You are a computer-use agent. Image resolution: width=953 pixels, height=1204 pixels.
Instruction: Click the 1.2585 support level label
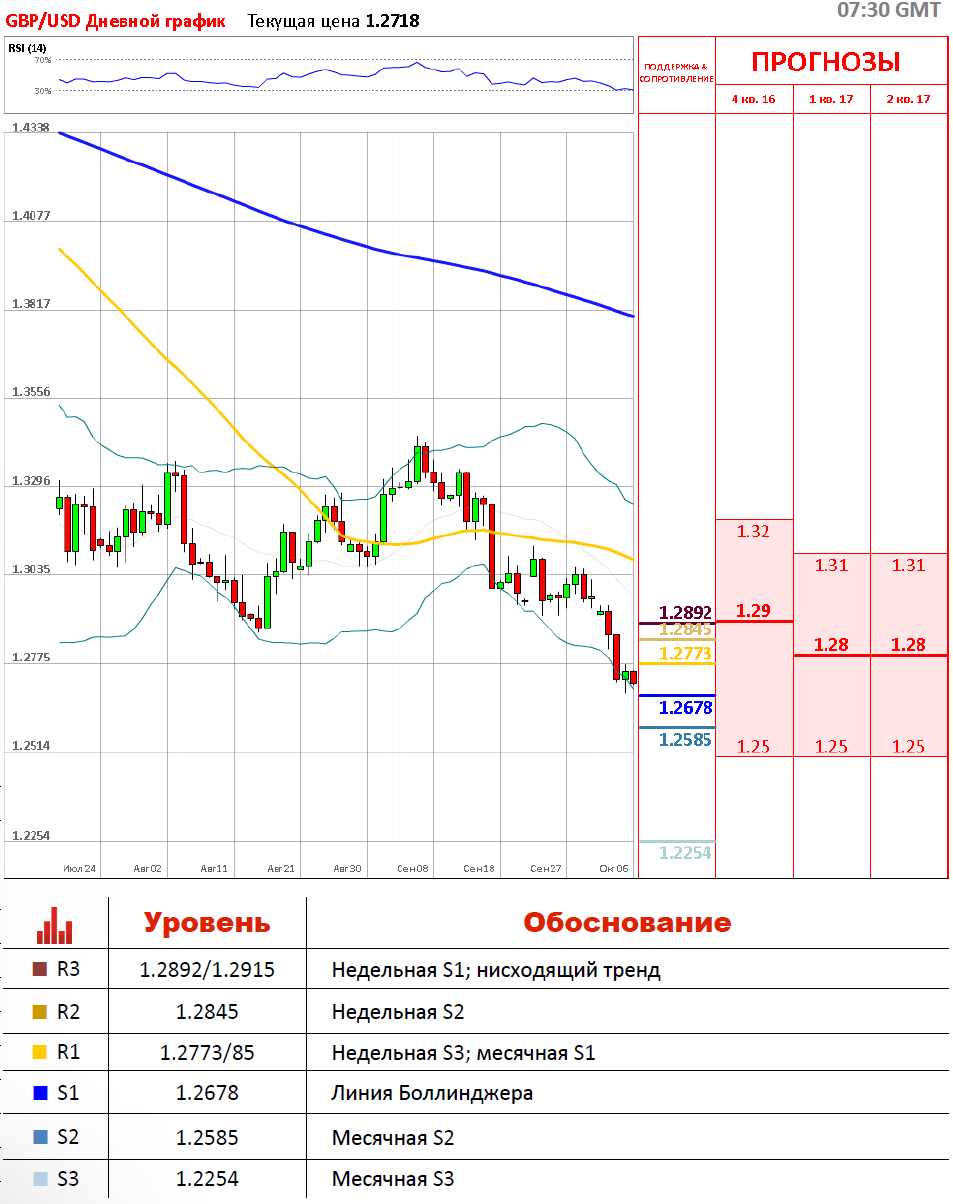(686, 740)
